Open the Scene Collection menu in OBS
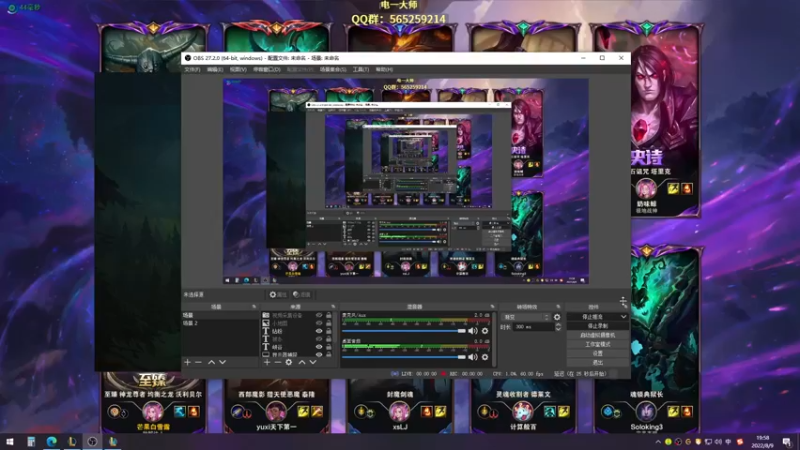The width and height of the screenshot is (800, 450). (333, 69)
